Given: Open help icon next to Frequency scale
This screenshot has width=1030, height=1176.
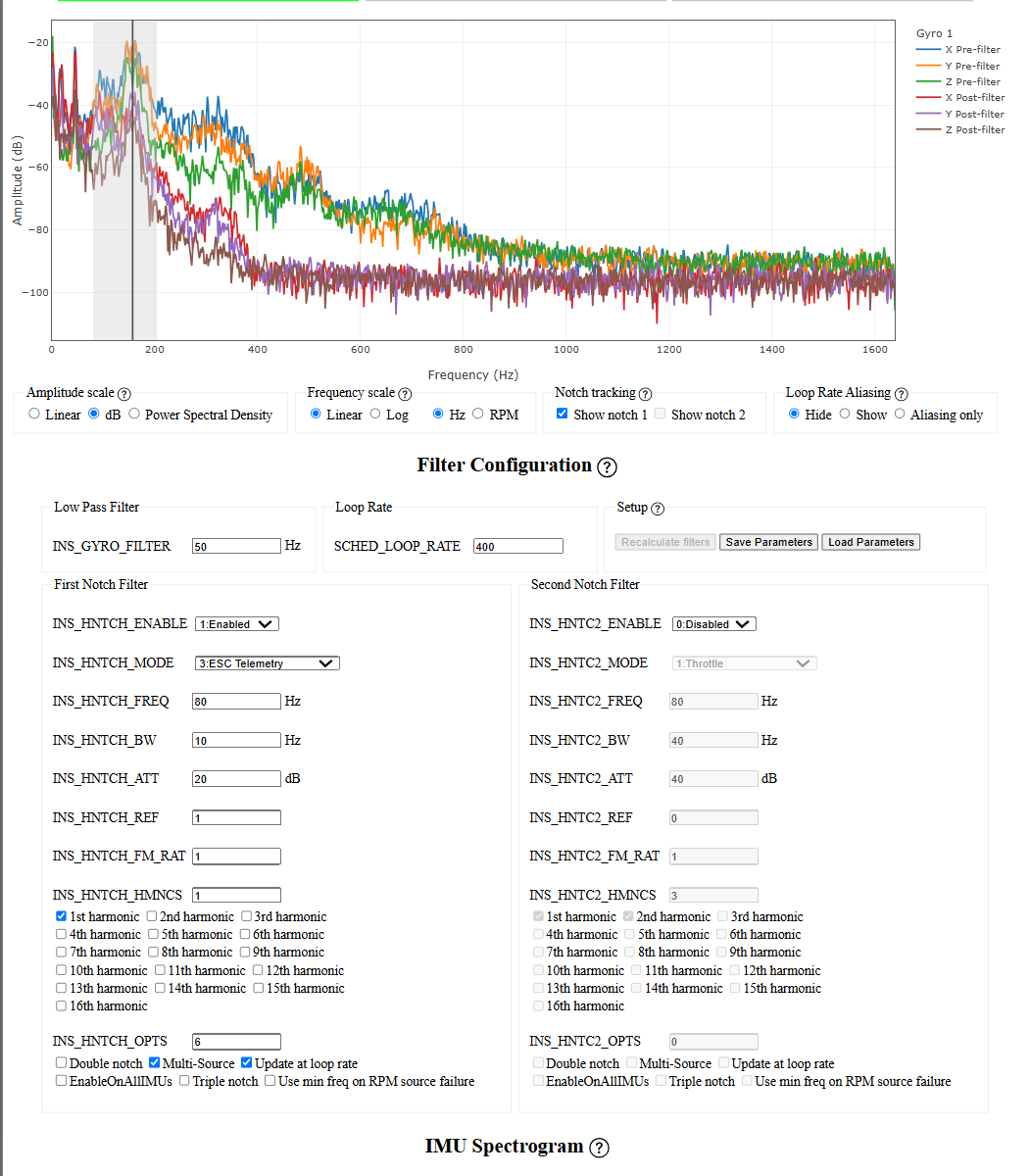Looking at the screenshot, I should (x=405, y=393).
